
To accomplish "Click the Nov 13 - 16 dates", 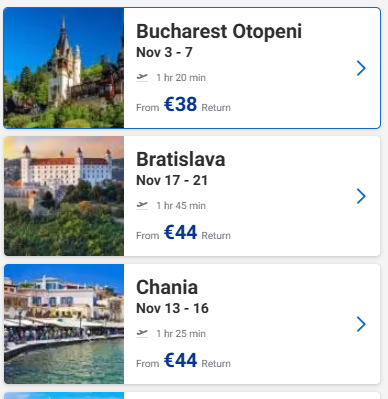I will tap(172, 308).
